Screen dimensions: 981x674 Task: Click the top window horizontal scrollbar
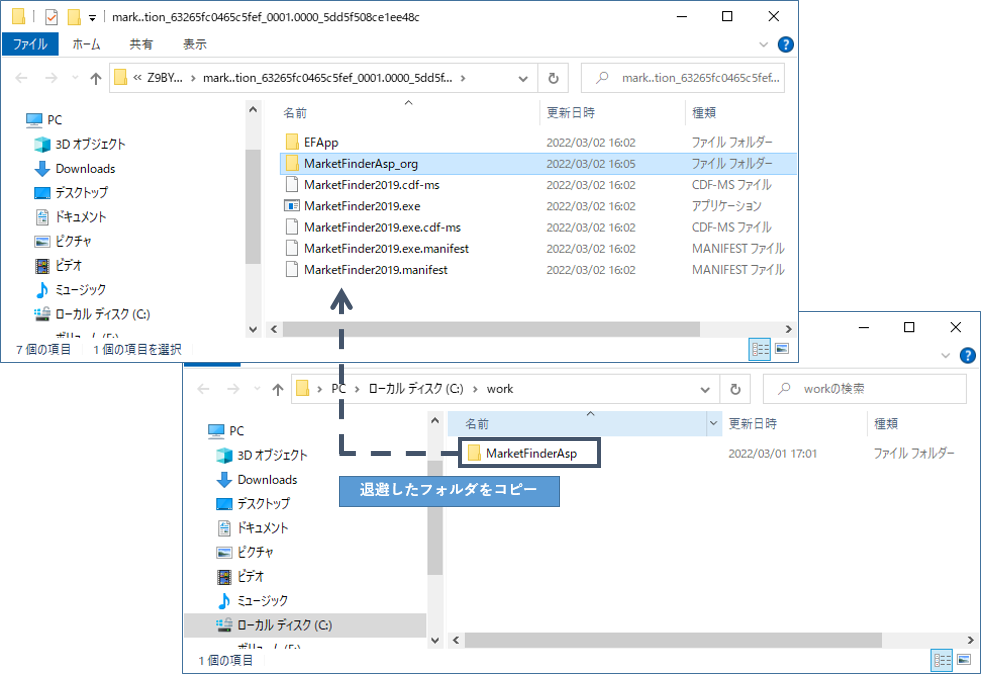click(491, 329)
